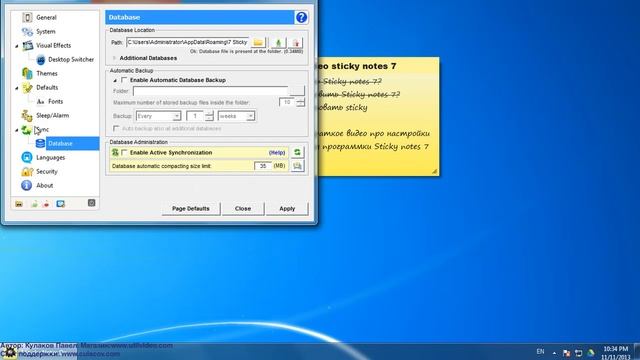Enable Automatic Database Backup checkbox

(124, 80)
